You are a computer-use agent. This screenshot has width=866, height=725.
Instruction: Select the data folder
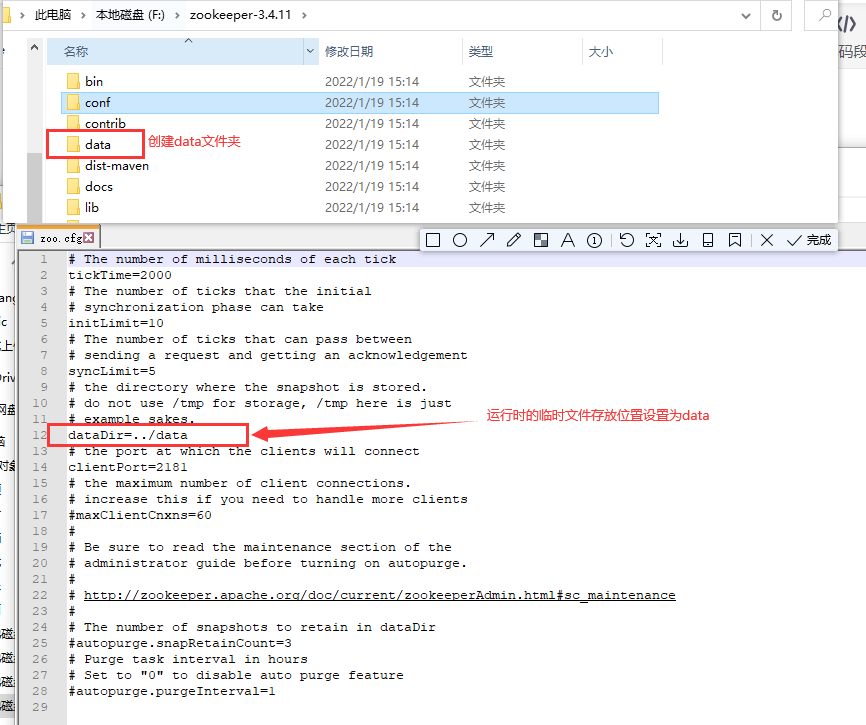[x=98, y=145]
